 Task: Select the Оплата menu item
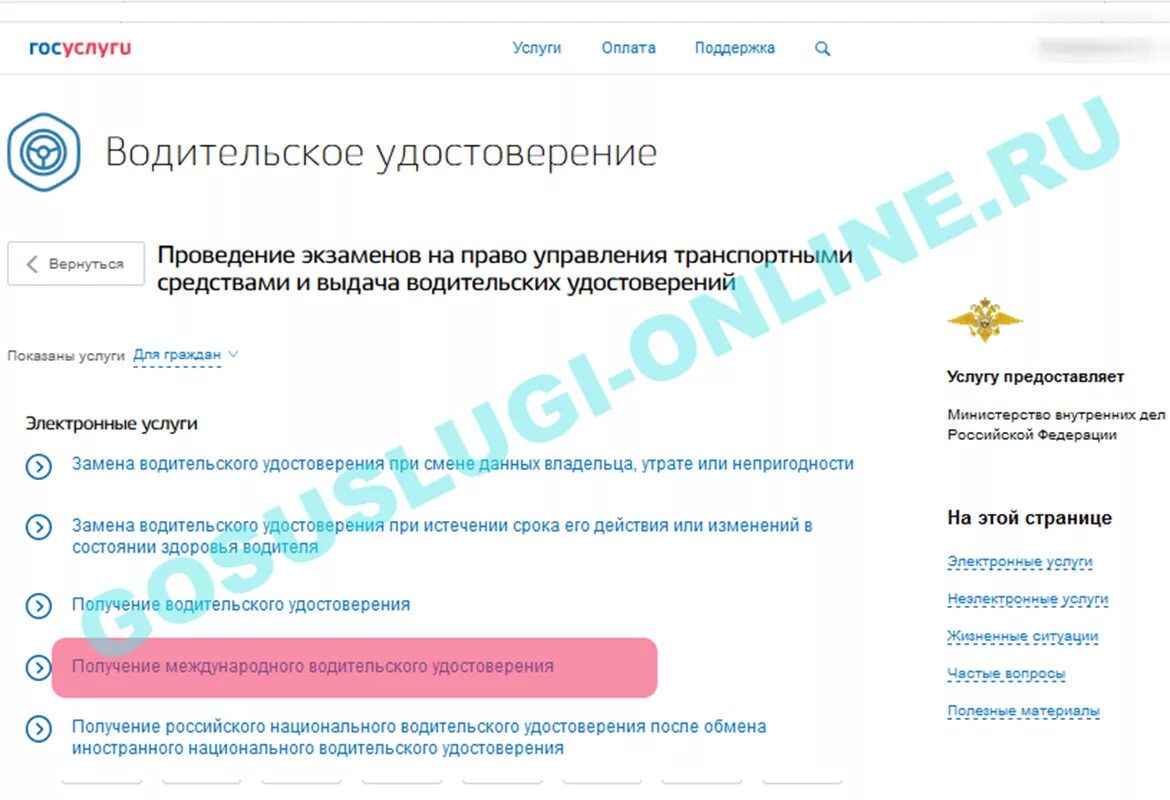tap(628, 47)
